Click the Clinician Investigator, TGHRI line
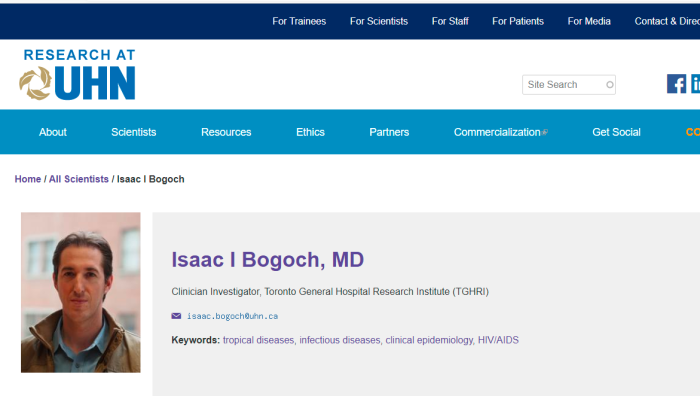The image size is (700, 396). [x=330, y=292]
